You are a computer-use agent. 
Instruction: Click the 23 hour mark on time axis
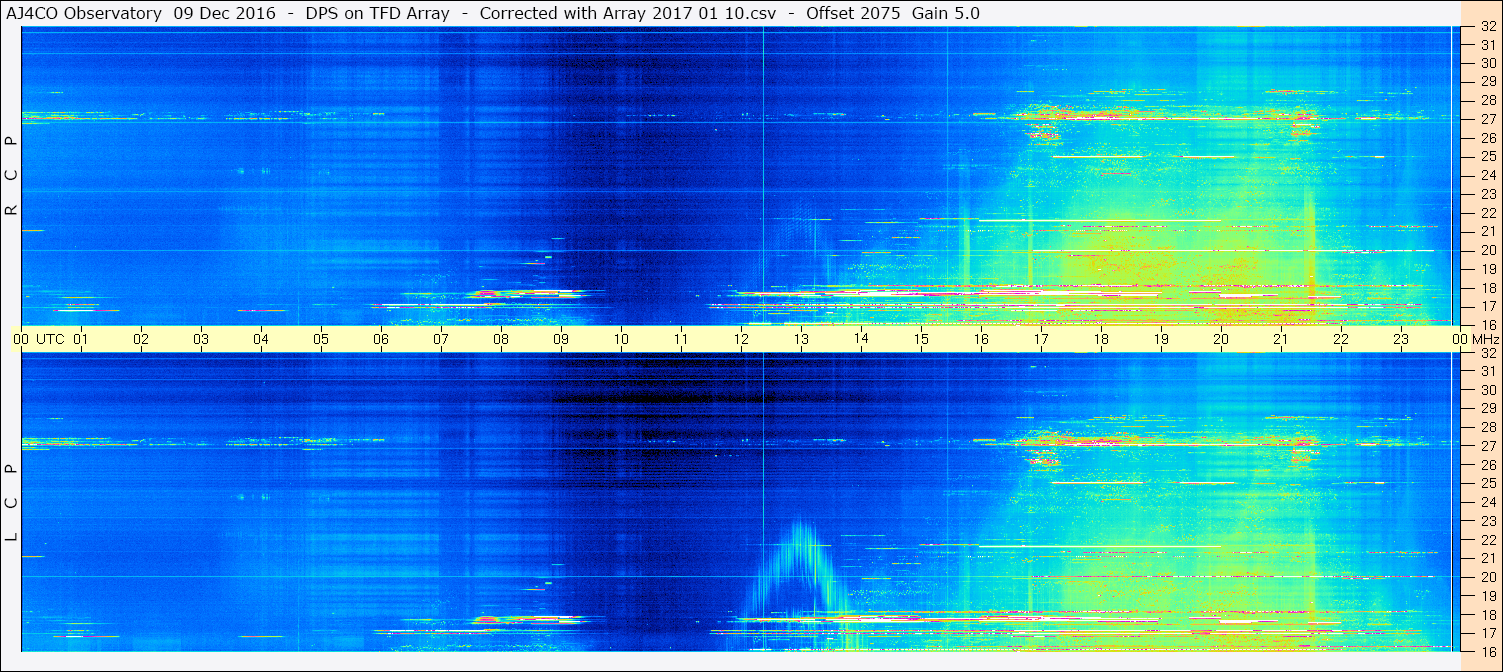[x=1401, y=339]
